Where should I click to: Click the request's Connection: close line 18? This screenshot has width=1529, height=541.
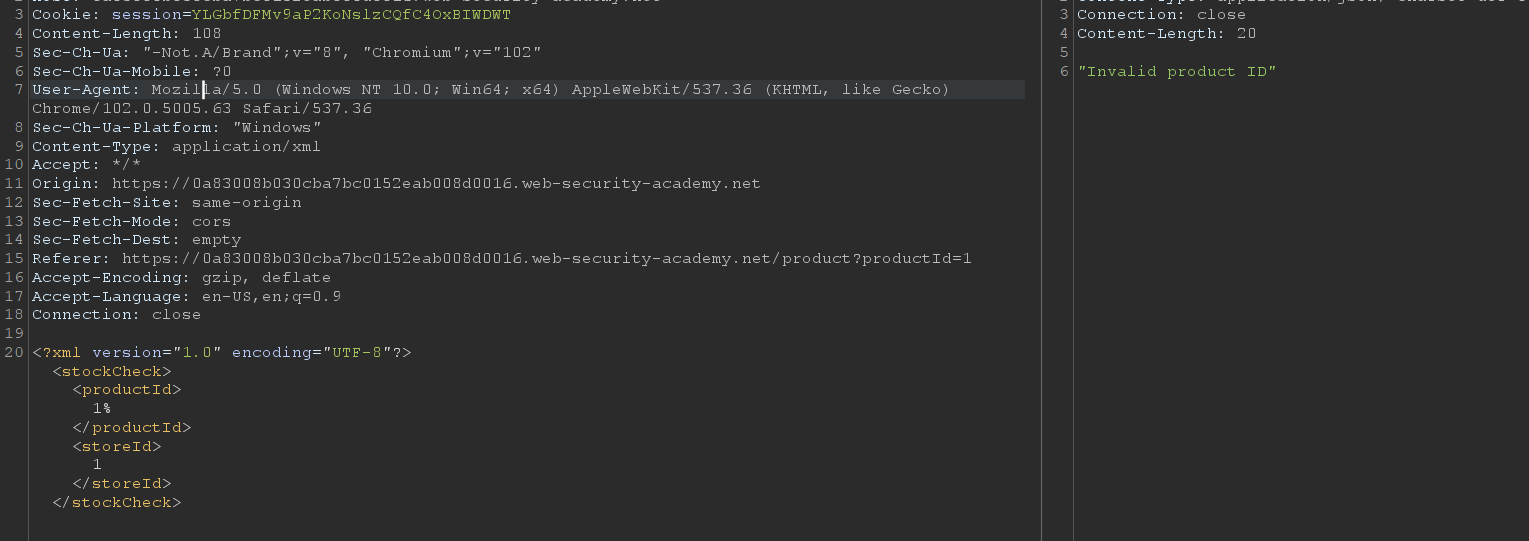click(116, 315)
